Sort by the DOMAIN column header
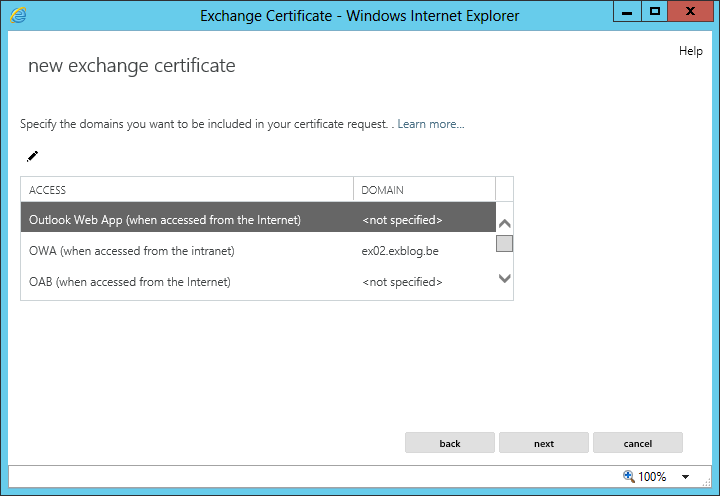Screen dimensions: 720x496 click(424, 190)
